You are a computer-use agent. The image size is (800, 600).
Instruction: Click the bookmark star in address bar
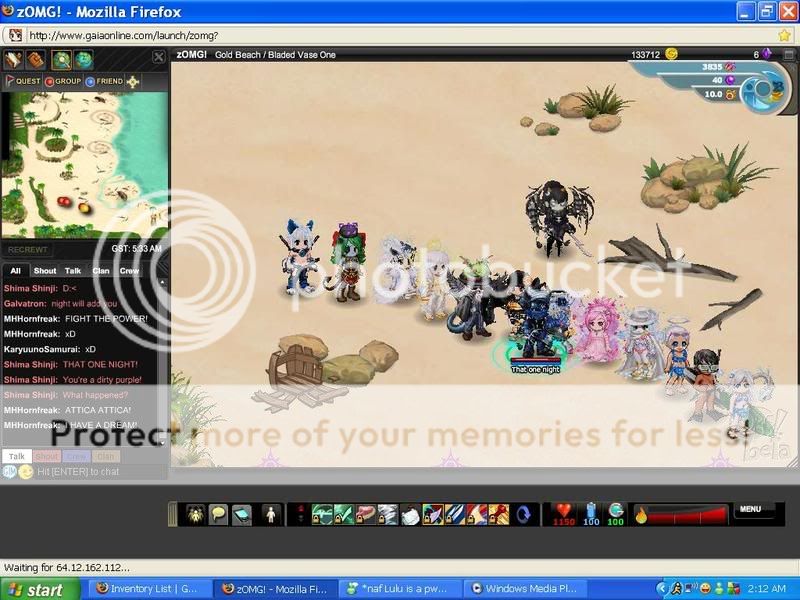[x=785, y=35]
